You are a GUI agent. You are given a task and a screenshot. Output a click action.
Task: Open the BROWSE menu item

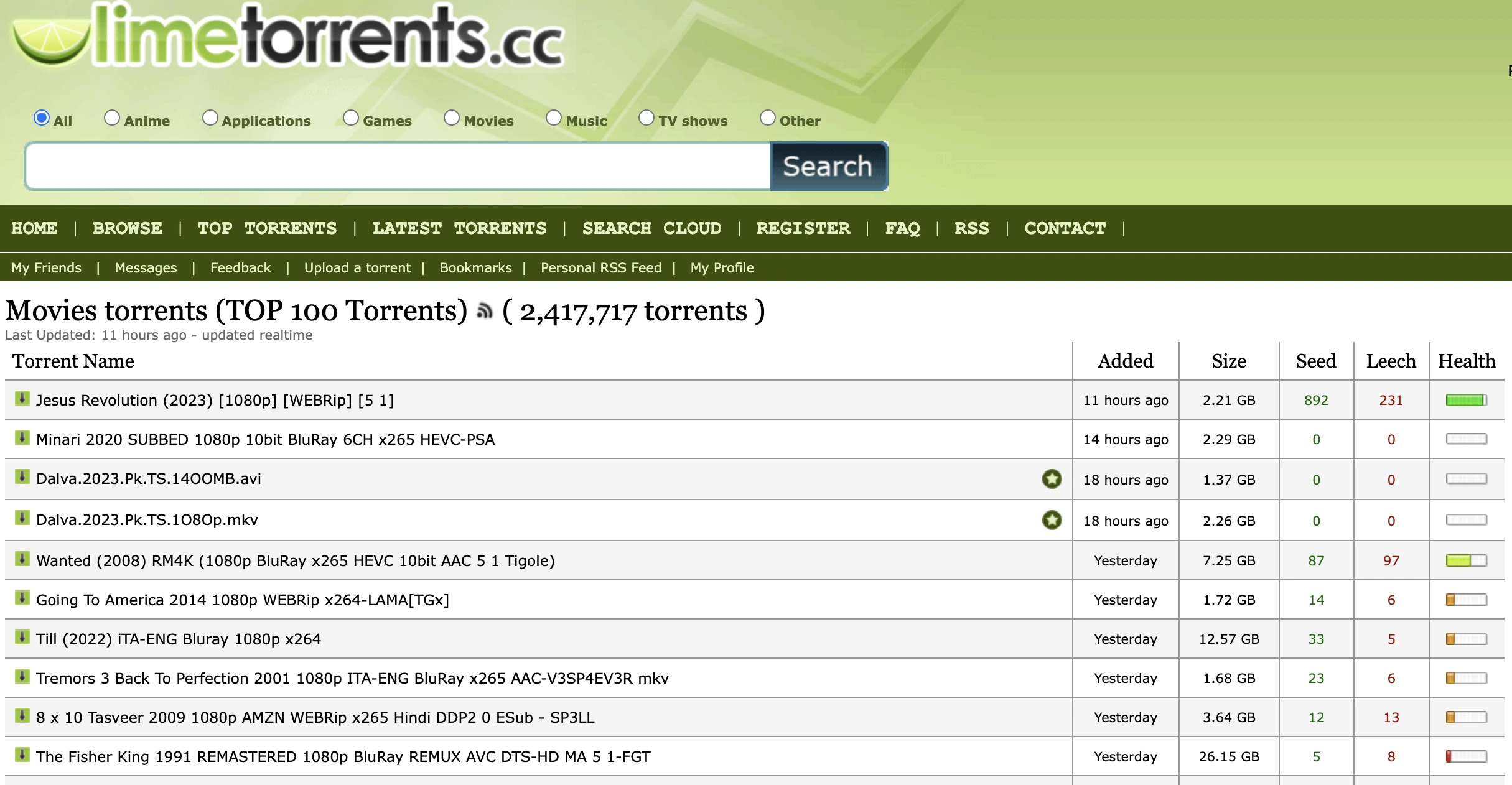click(128, 228)
